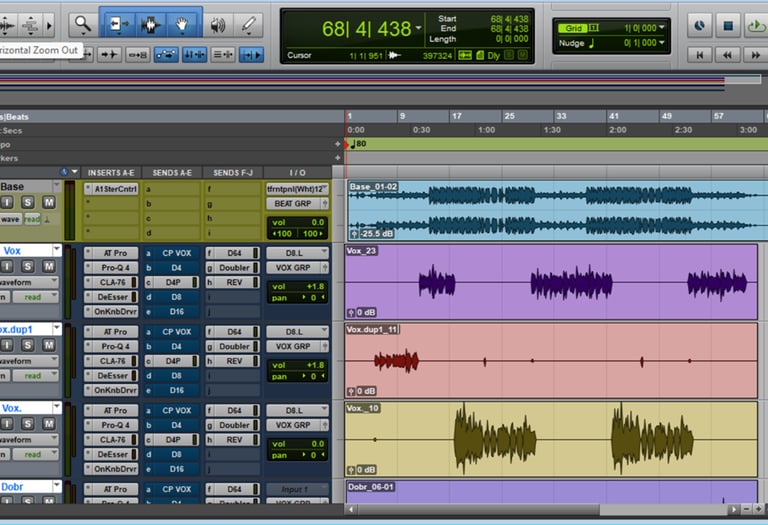Open the DeEsser insert on Vox.dup1

click(x=112, y=376)
